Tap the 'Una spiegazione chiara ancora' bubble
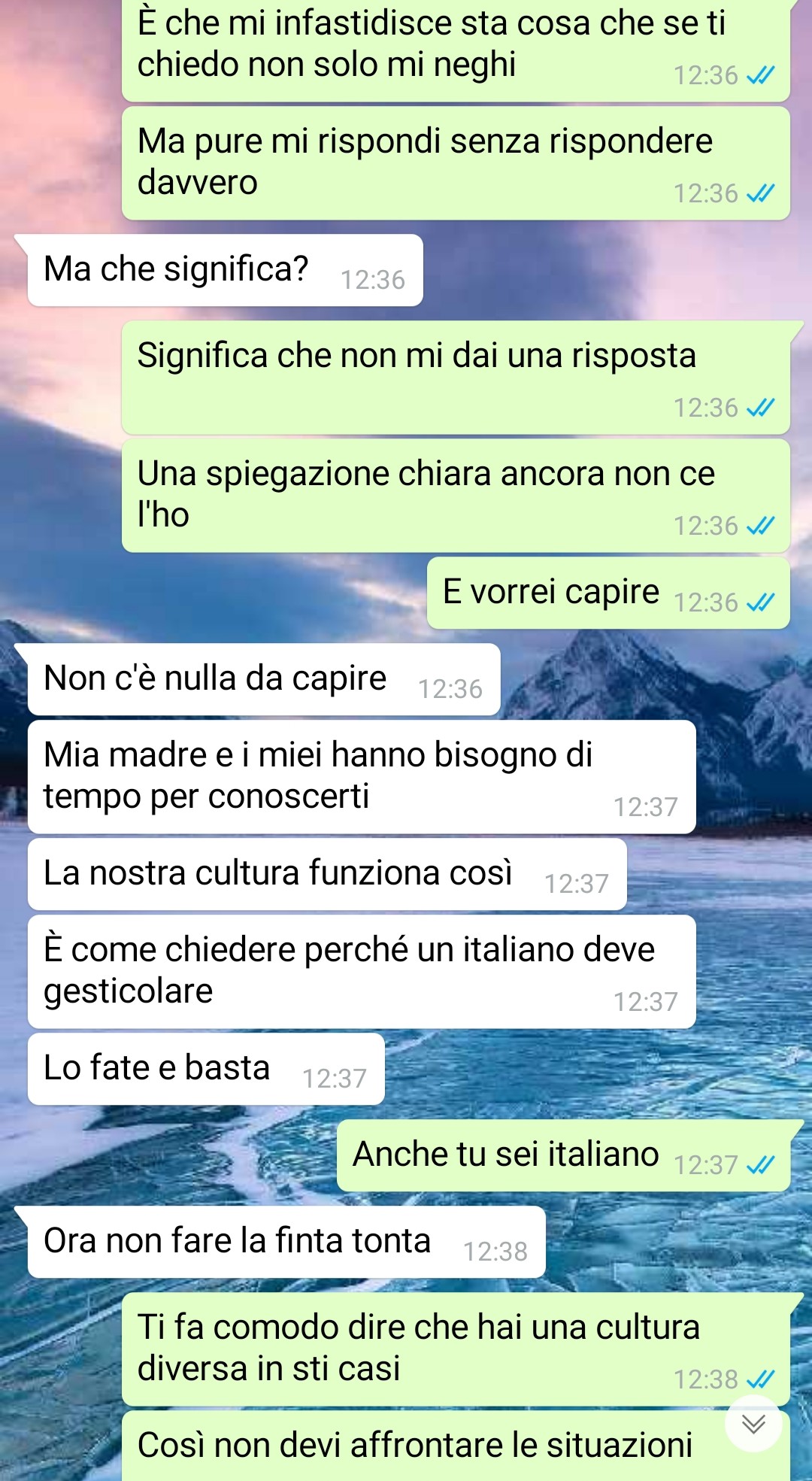 [456, 496]
